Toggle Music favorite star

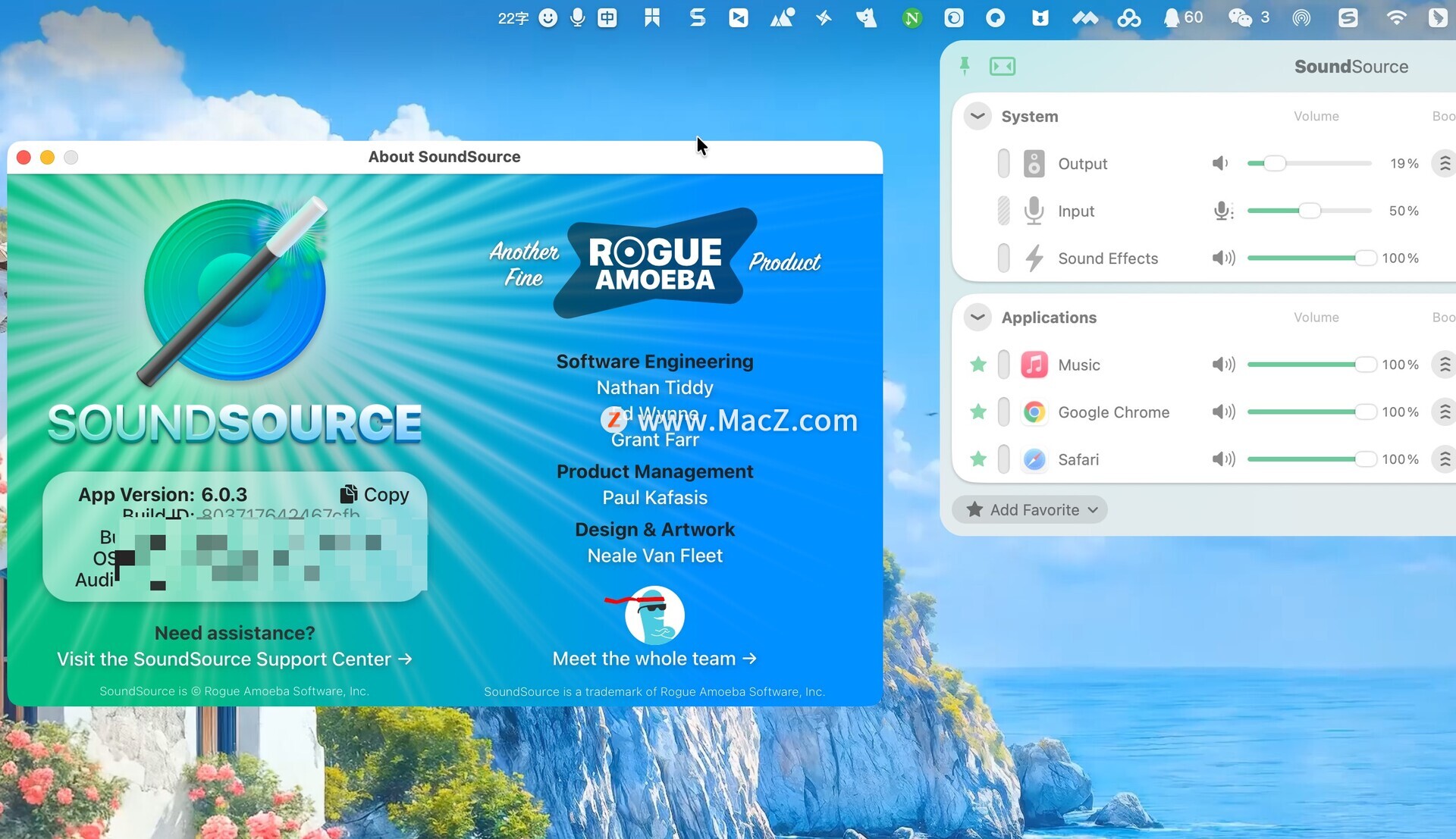978,365
